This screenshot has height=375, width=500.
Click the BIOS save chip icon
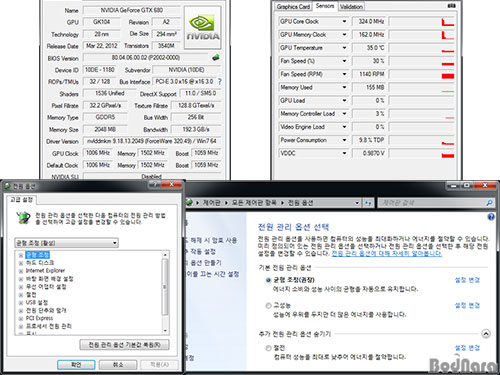point(216,58)
